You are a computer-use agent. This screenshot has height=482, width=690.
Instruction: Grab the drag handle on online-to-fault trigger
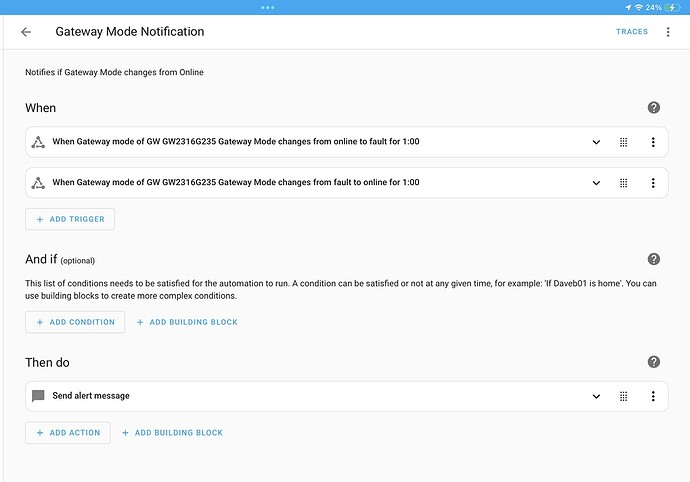(x=623, y=142)
